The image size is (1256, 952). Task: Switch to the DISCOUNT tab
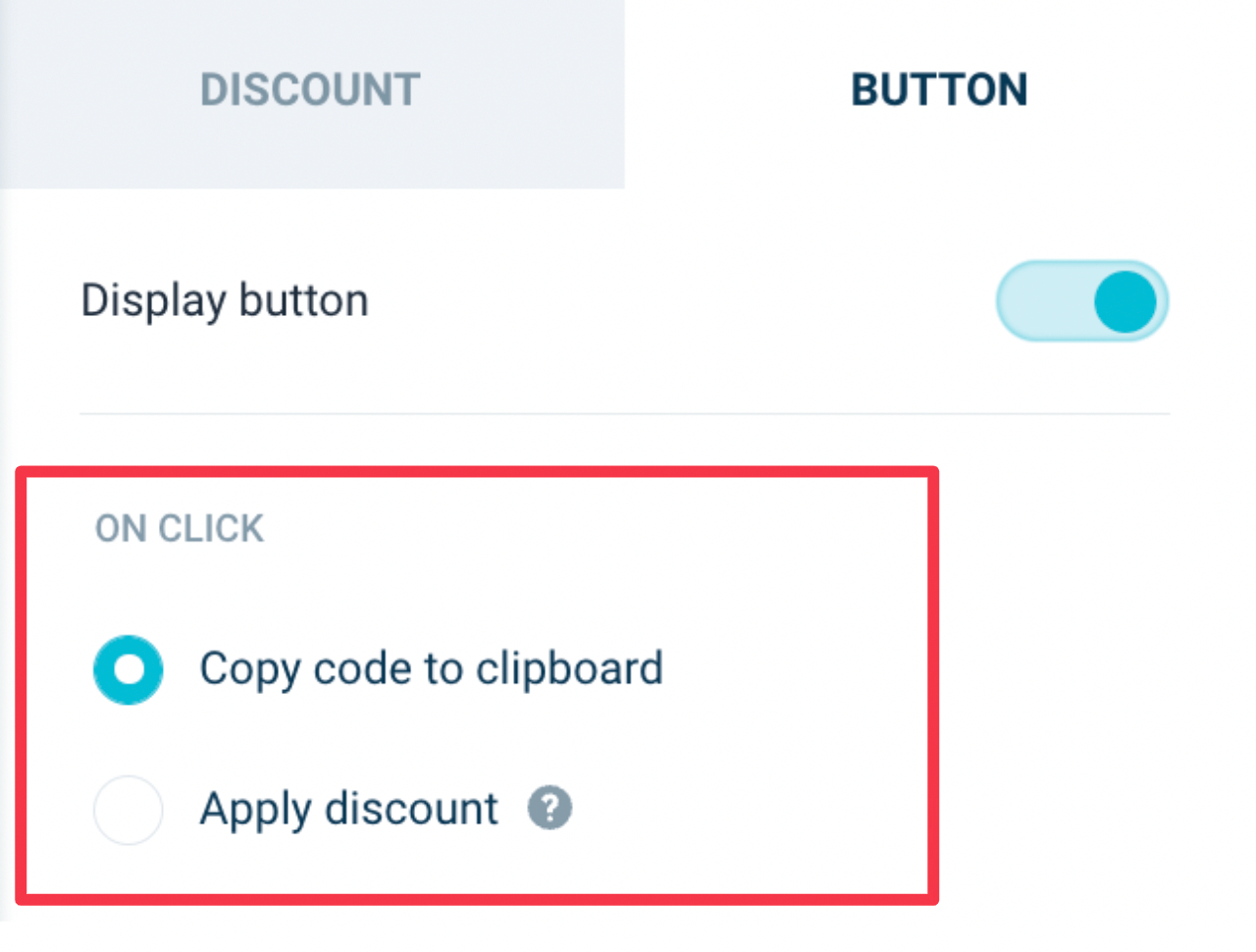tap(310, 90)
